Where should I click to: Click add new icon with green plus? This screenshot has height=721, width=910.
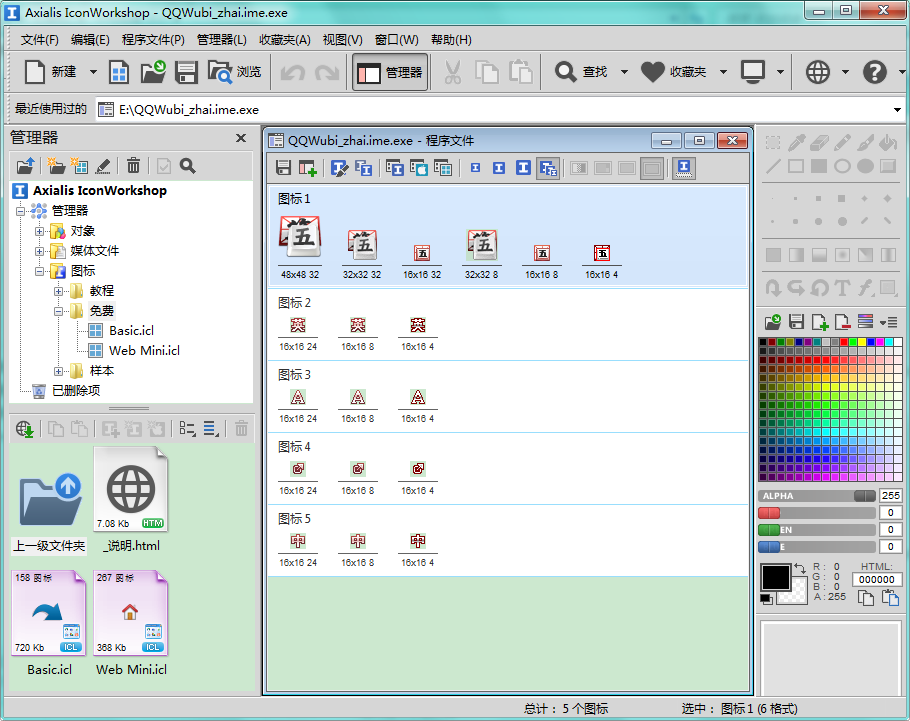[308, 168]
